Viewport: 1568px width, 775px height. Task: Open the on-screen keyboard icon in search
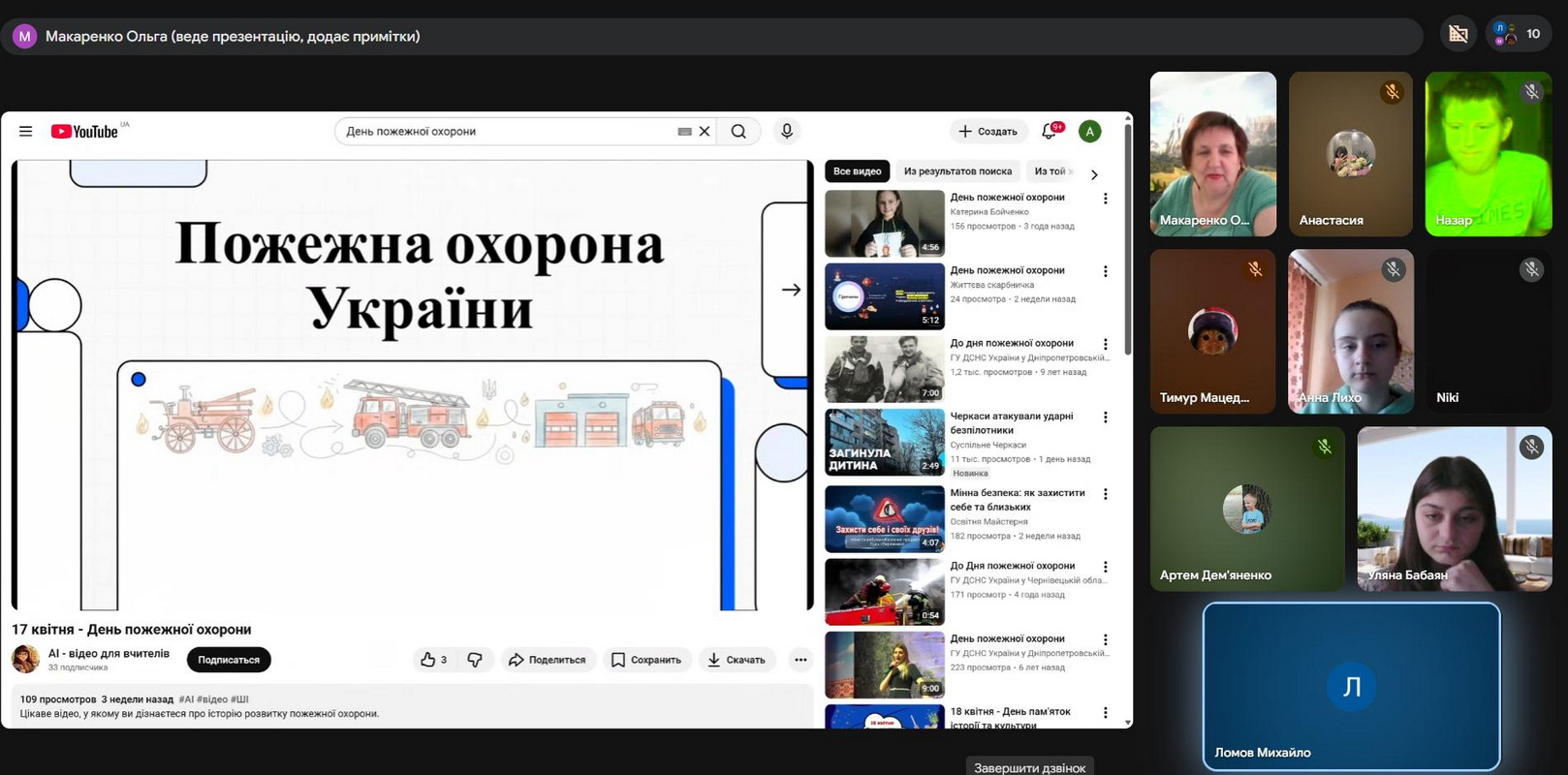click(684, 132)
